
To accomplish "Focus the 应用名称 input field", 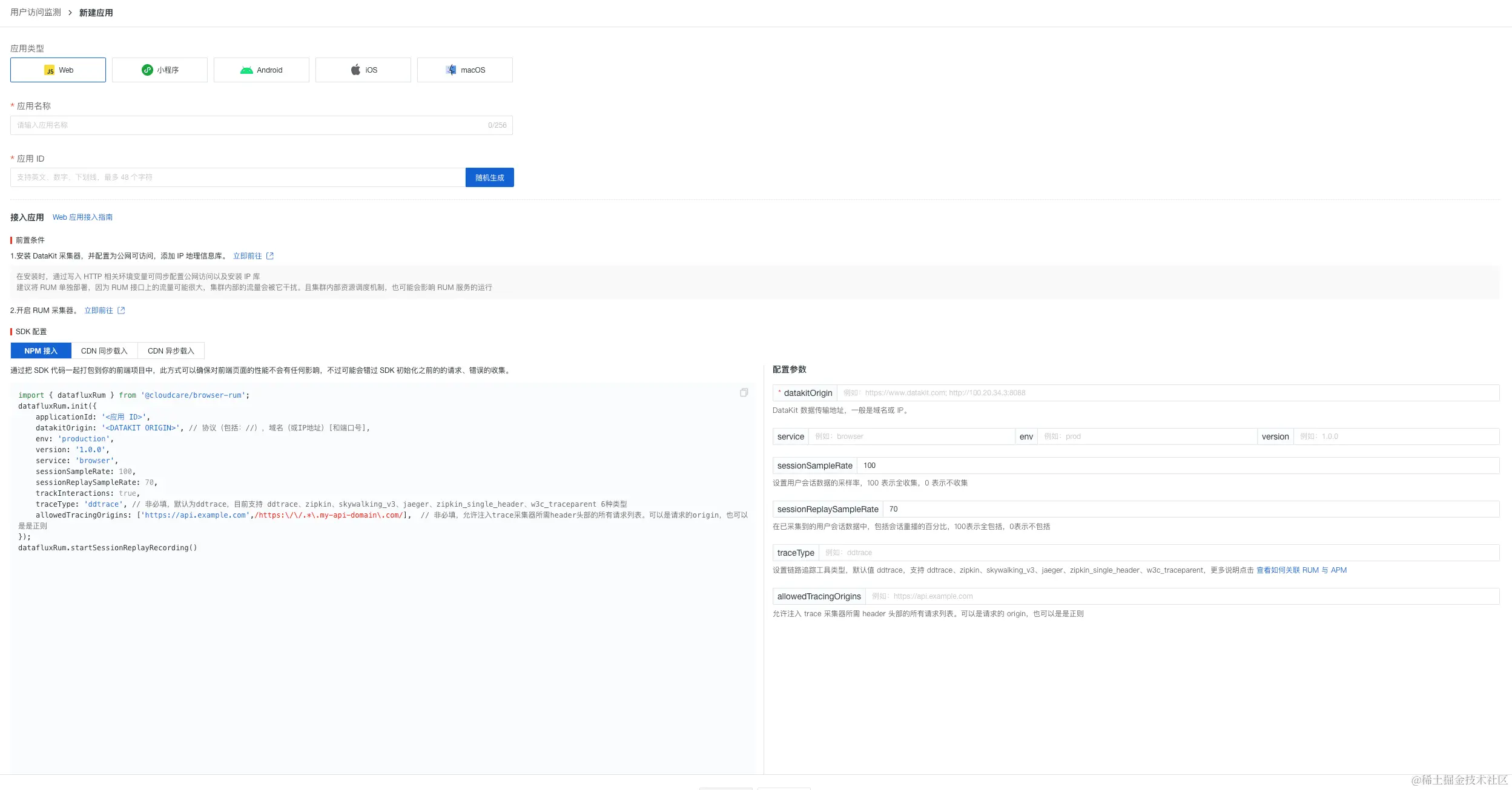I will coord(248,125).
